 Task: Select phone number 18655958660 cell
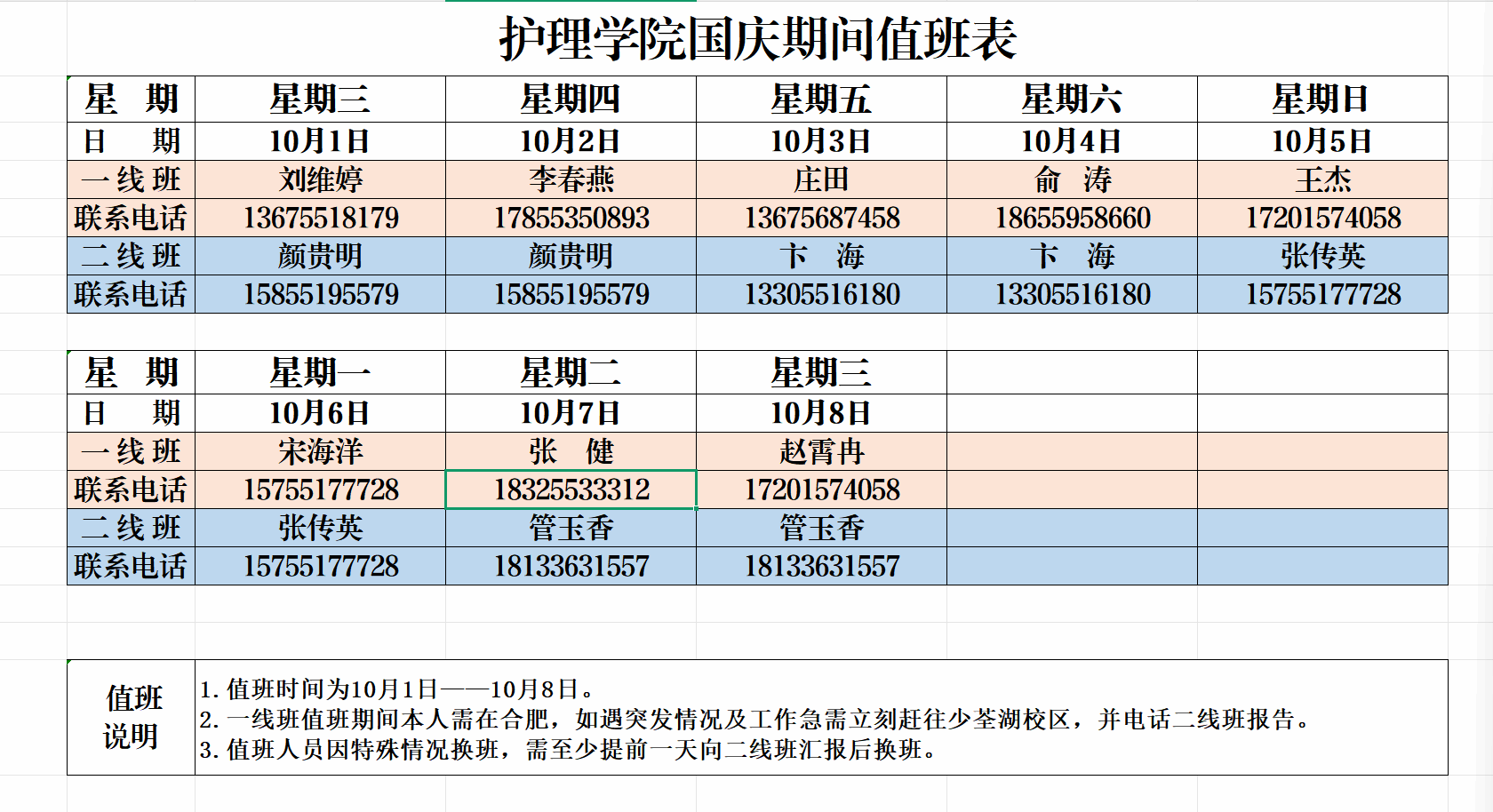pos(1072,218)
